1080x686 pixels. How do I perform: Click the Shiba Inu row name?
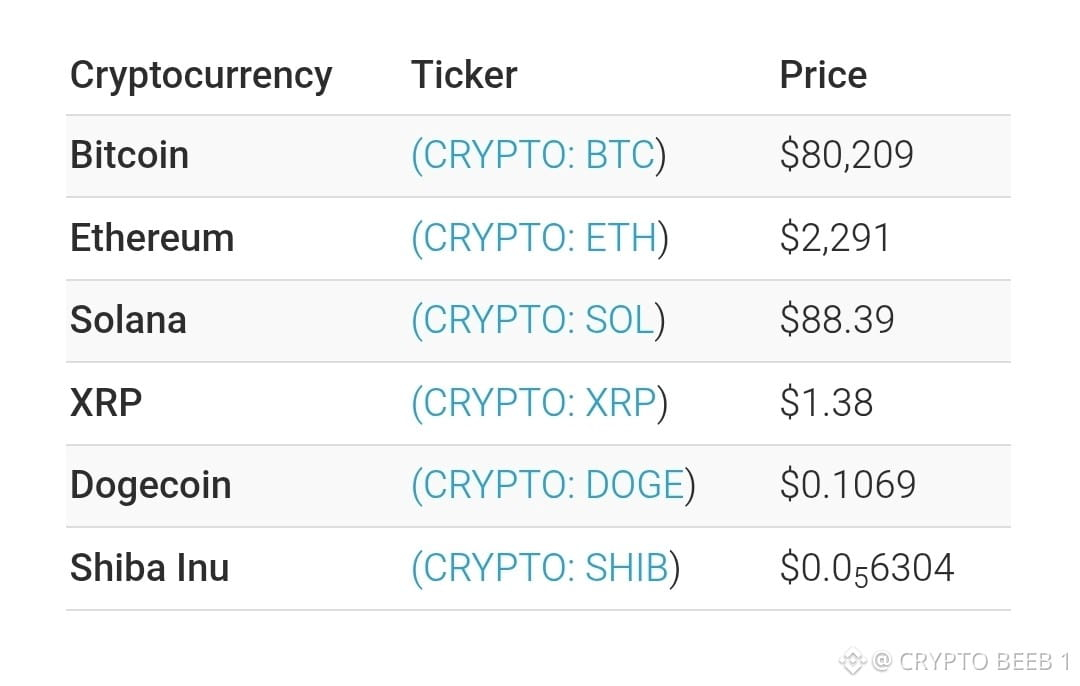pyautogui.click(x=149, y=568)
